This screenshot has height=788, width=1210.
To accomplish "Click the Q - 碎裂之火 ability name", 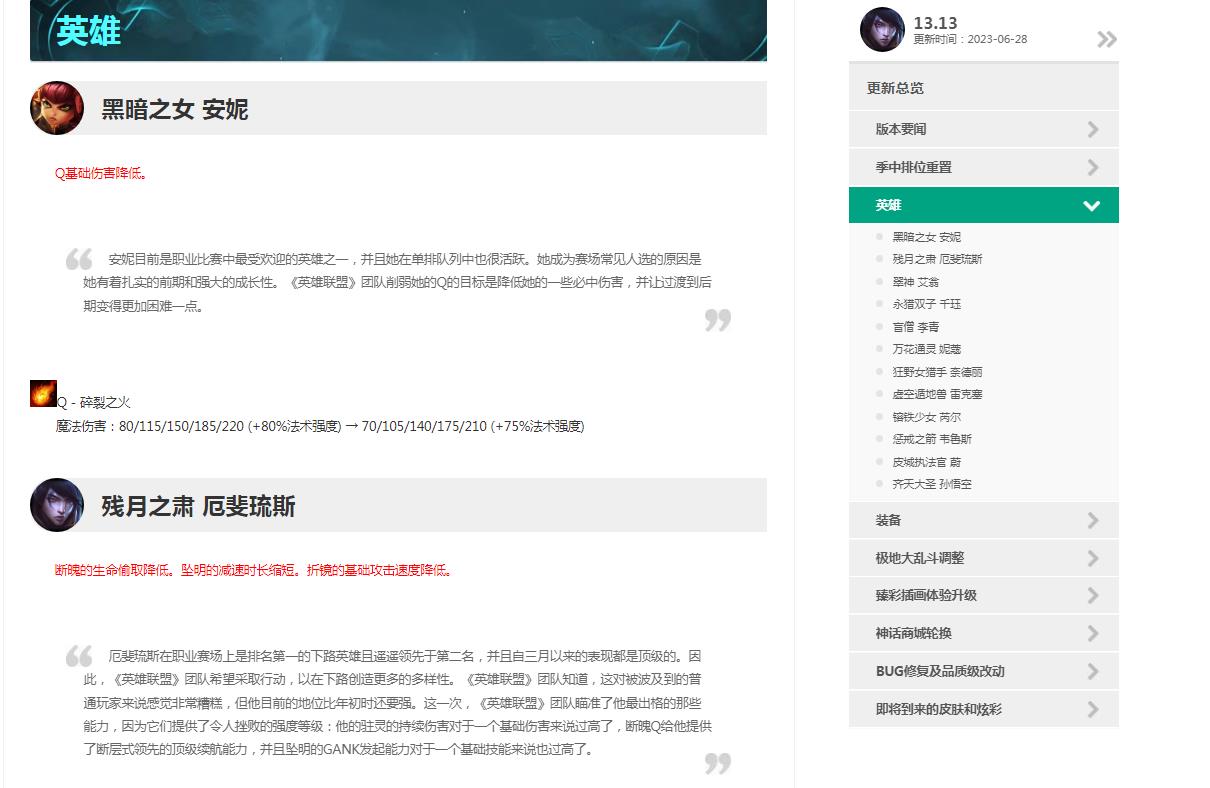I will coord(93,402).
